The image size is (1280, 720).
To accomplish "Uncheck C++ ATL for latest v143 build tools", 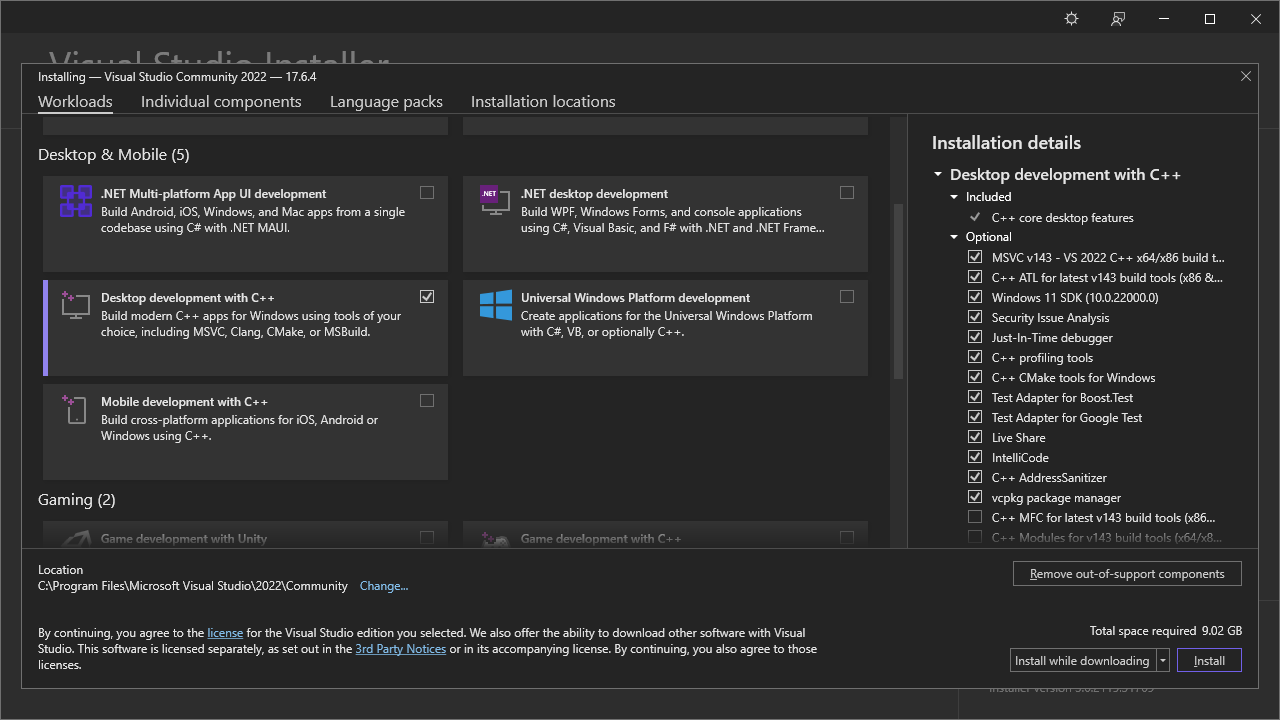I will point(975,277).
